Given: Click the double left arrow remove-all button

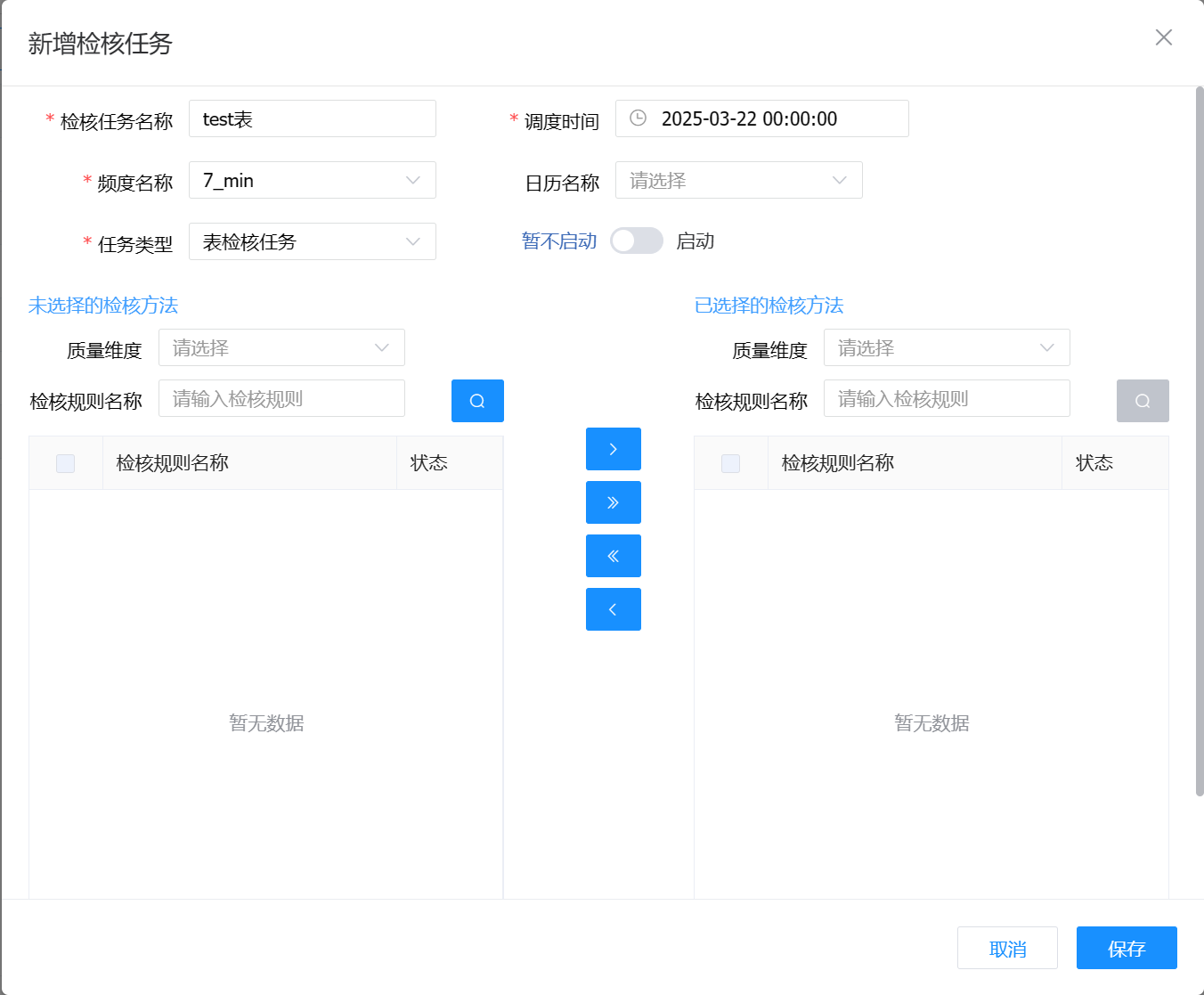Looking at the screenshot, I should click(x=613, y=556).
